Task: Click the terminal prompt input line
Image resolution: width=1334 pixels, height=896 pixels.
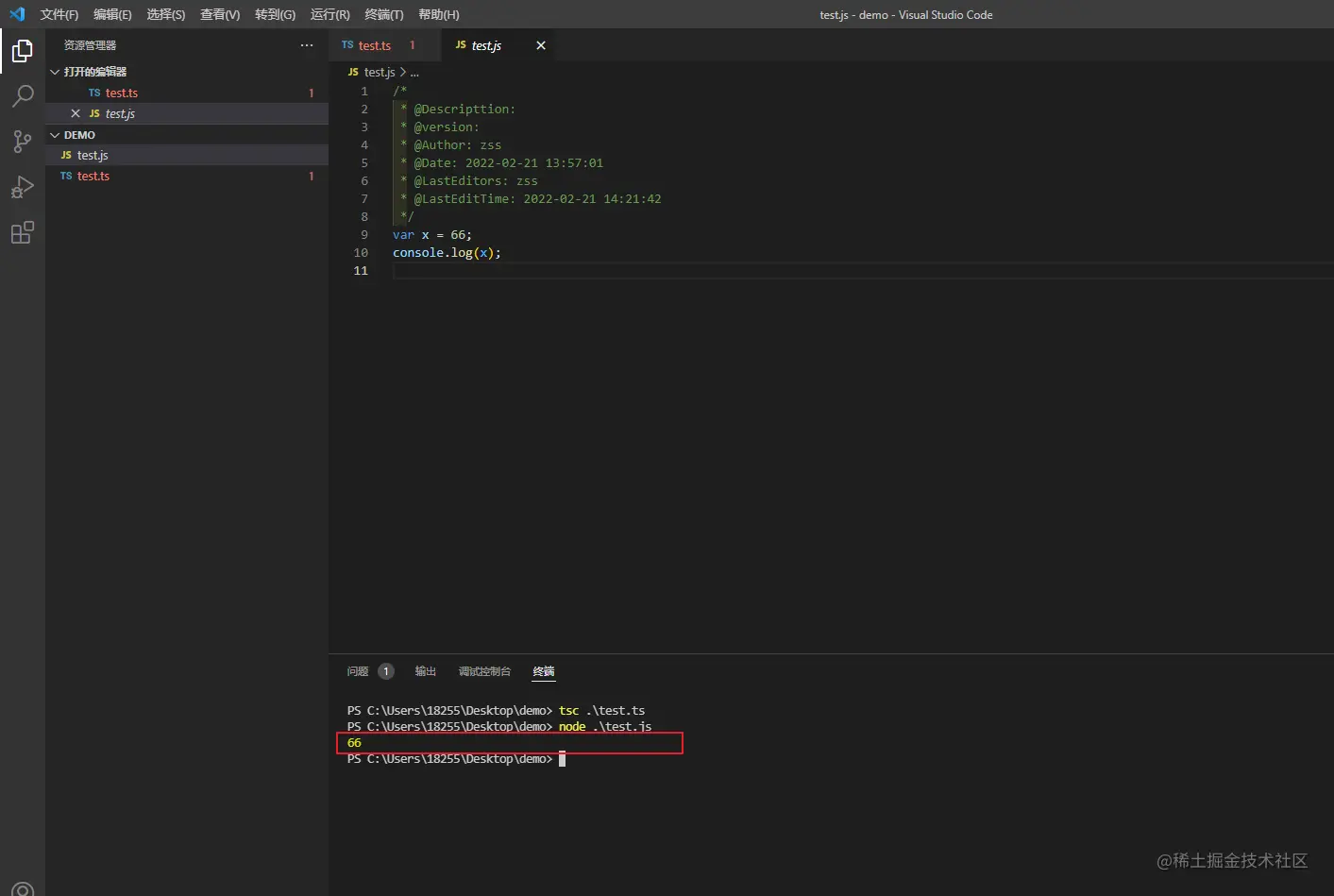Action: click(563, 759)
